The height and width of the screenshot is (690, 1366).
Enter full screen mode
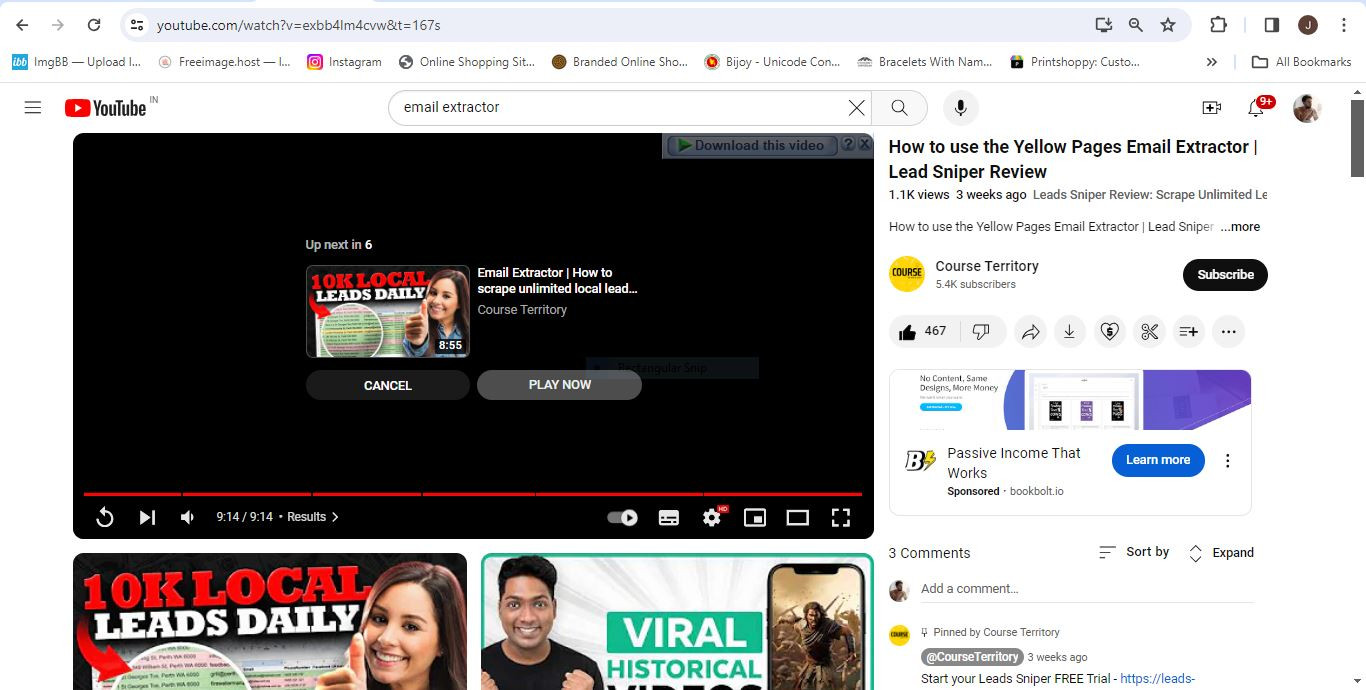point(841,517)
